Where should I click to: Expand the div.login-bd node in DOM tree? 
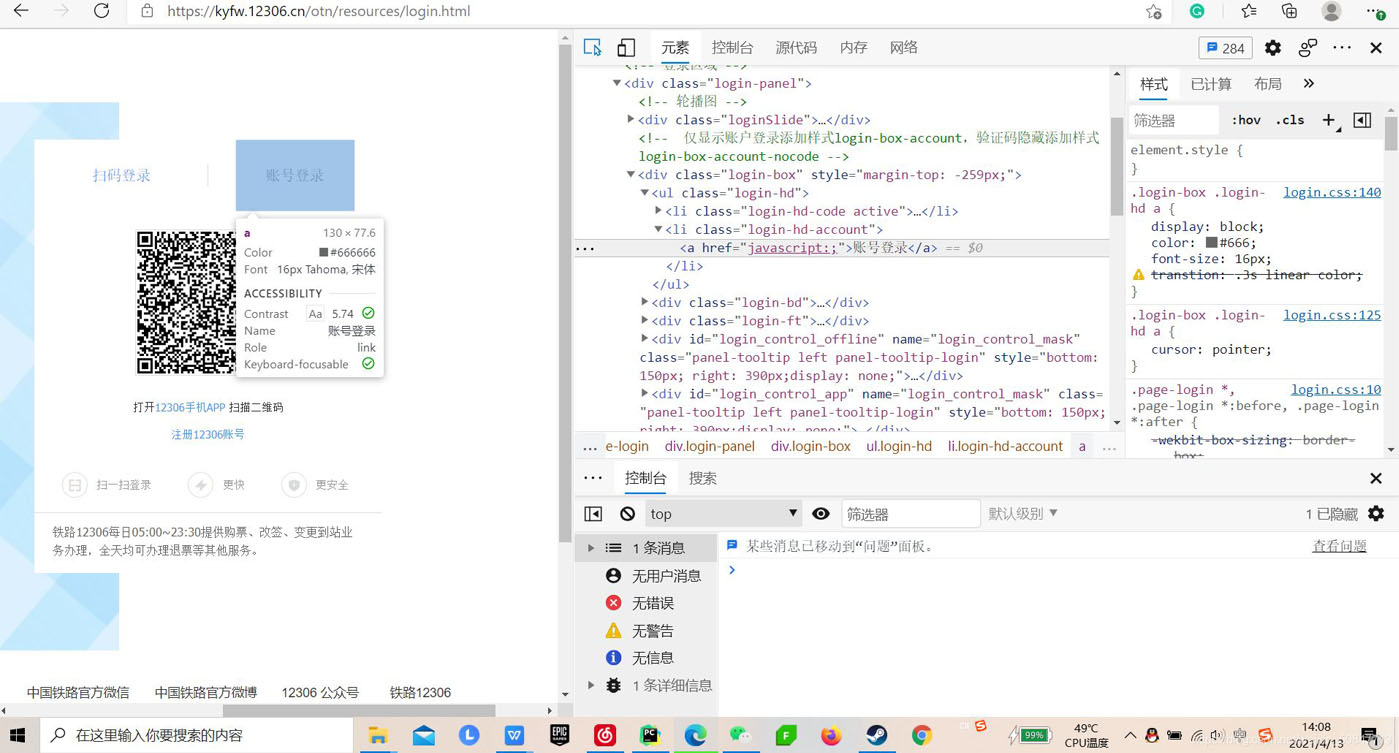pyautogui.click(x=647, y=302)
